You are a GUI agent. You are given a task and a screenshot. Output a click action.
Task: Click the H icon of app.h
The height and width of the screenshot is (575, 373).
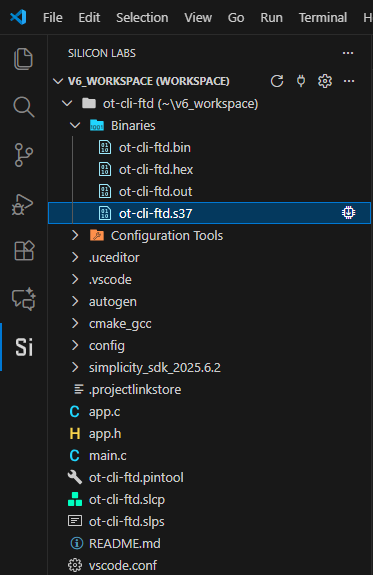75,433
